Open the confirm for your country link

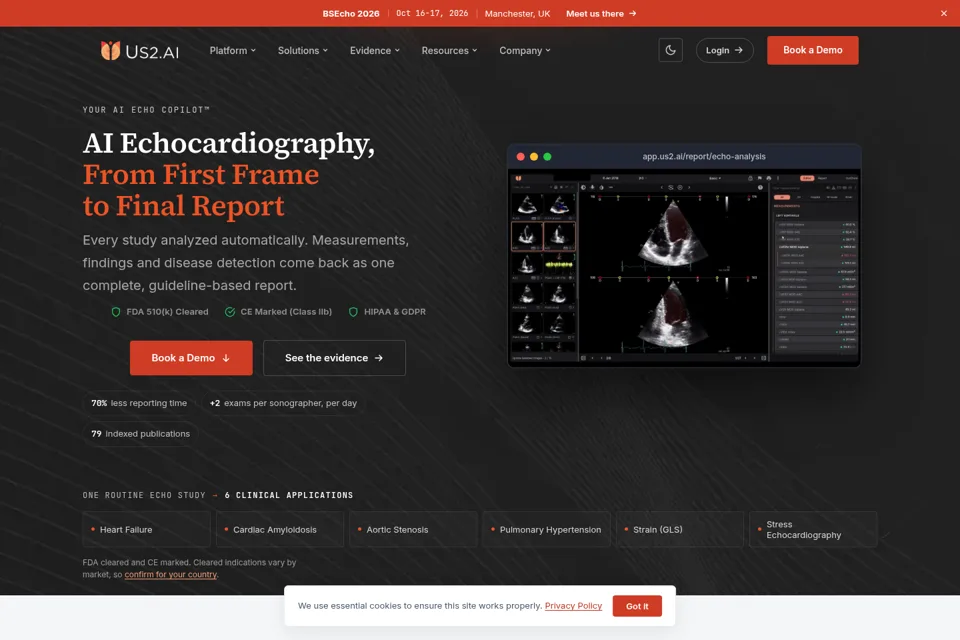click(x=170, y=574)
